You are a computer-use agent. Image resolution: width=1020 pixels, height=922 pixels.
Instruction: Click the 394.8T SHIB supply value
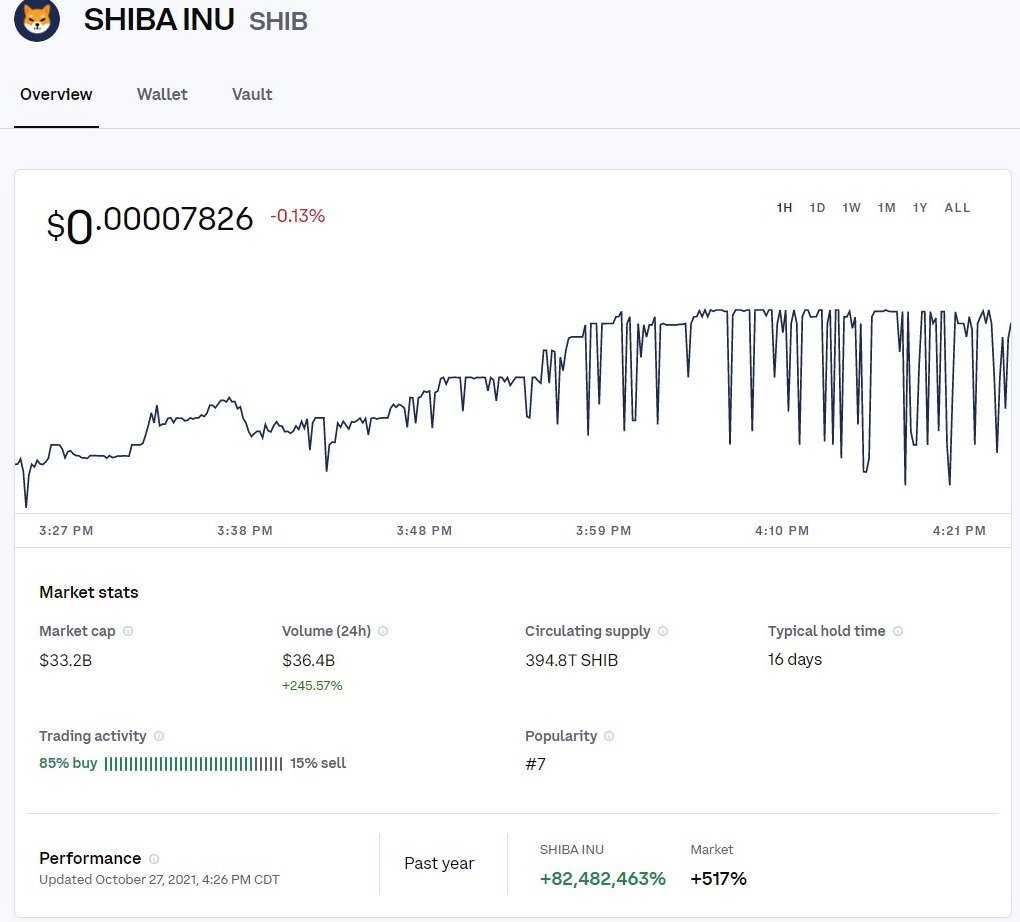tap(572, 660)
